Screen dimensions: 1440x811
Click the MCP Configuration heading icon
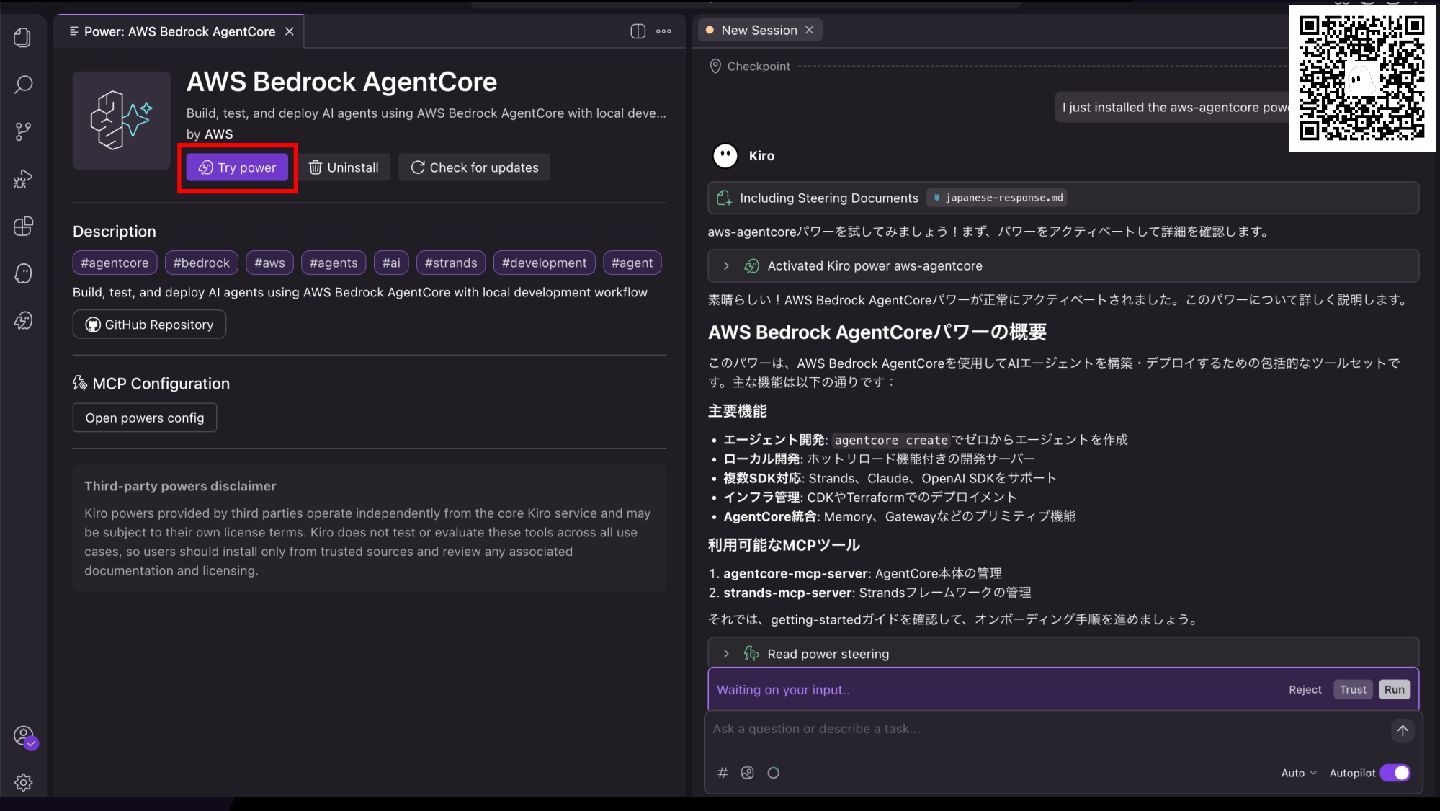[80, 383]
